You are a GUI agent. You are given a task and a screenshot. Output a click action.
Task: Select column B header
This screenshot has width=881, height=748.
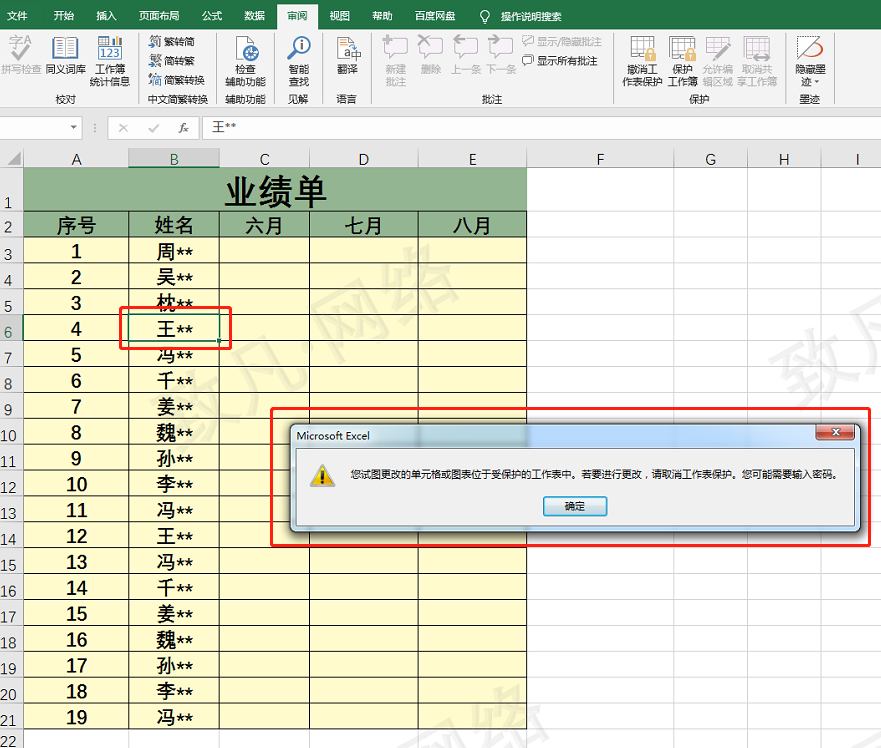174,159
